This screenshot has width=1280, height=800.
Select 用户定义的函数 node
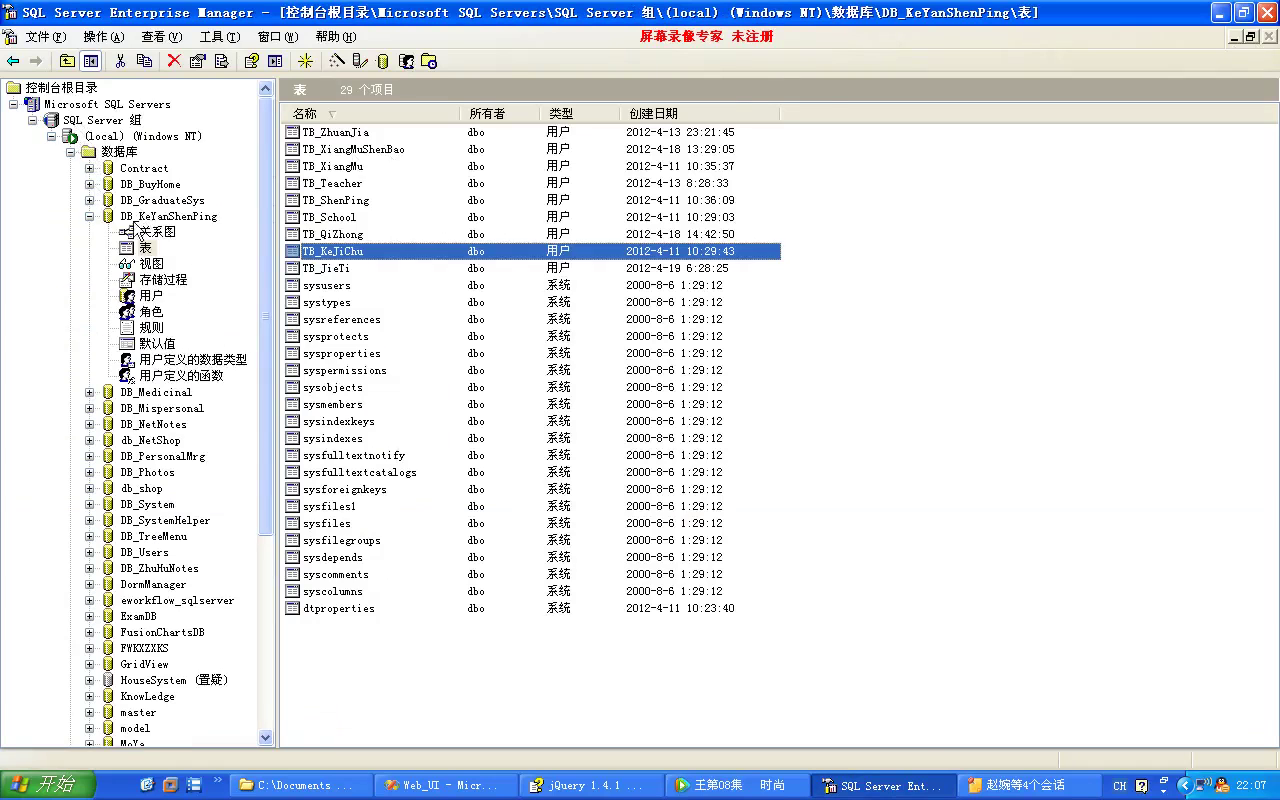181,376
